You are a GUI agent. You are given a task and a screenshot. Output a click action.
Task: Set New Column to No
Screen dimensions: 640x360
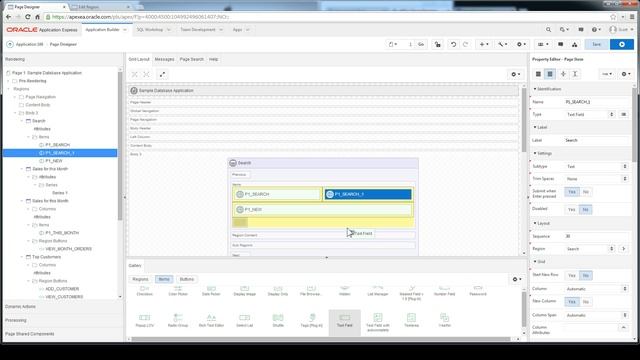pos(586,302)
